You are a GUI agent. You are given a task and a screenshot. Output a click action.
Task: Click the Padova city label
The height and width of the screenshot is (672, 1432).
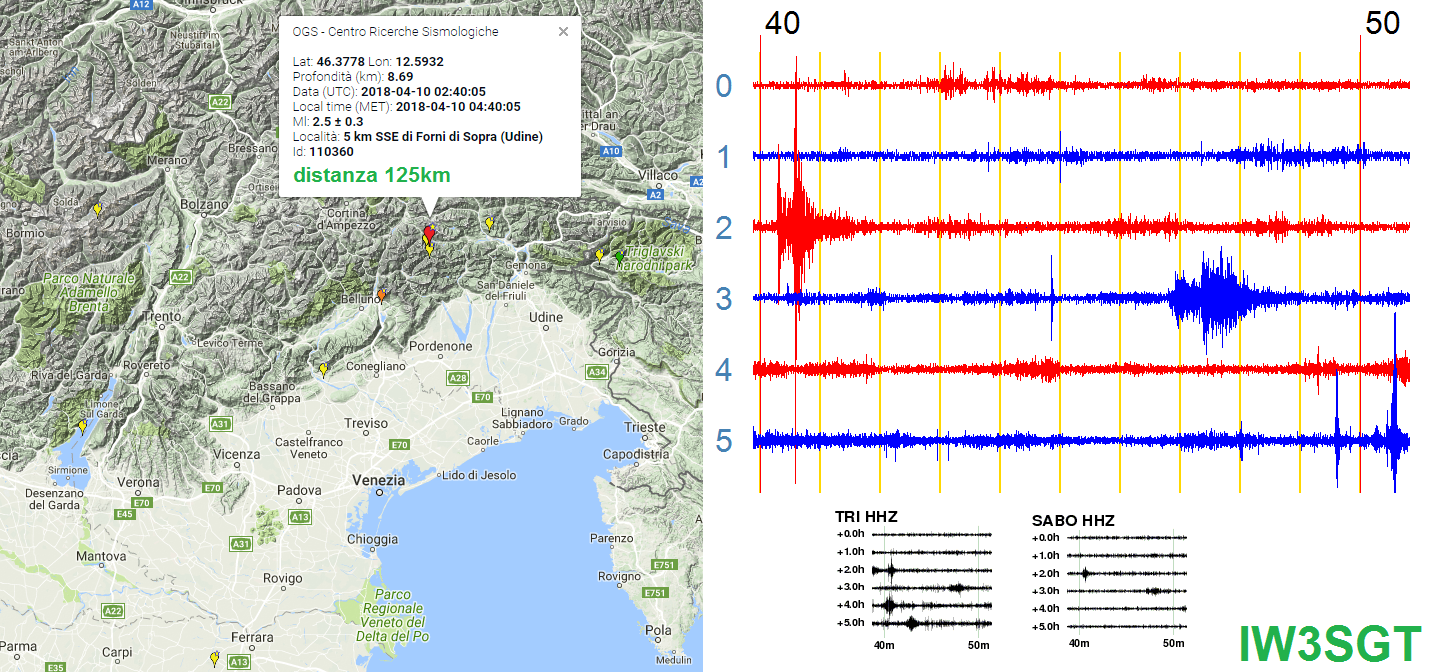[x=299, y=491]
